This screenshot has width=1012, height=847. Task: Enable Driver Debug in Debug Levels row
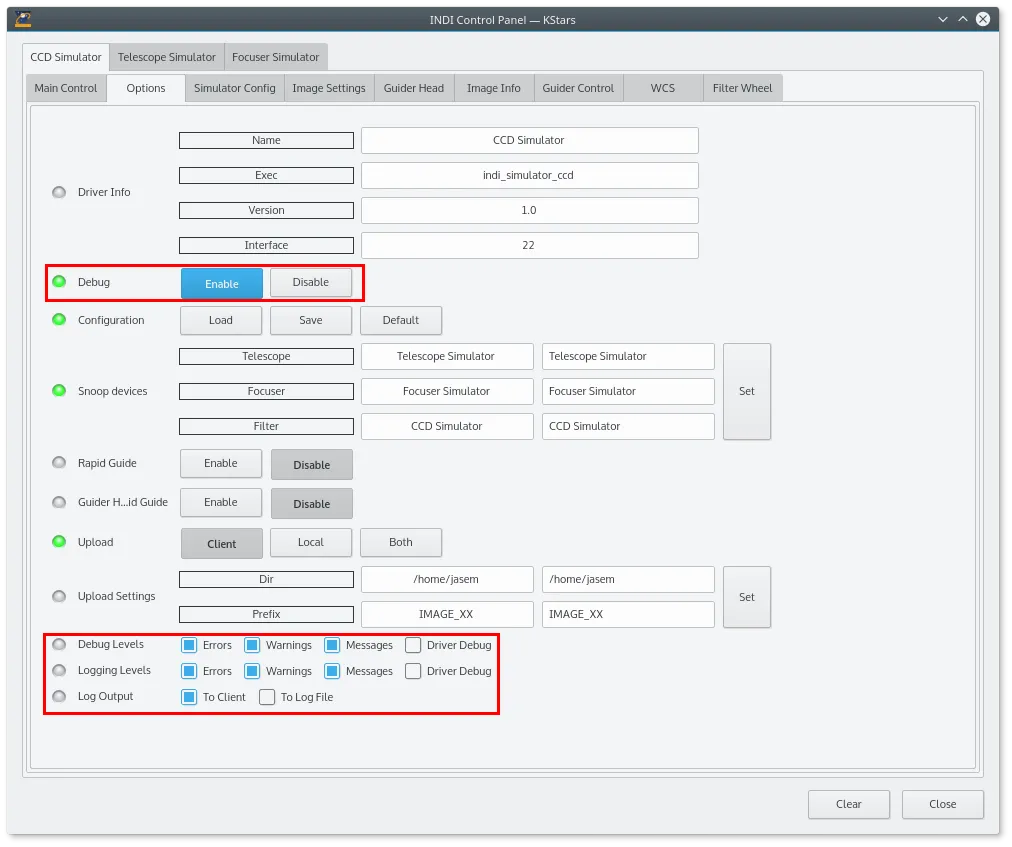tap(413, 645)
